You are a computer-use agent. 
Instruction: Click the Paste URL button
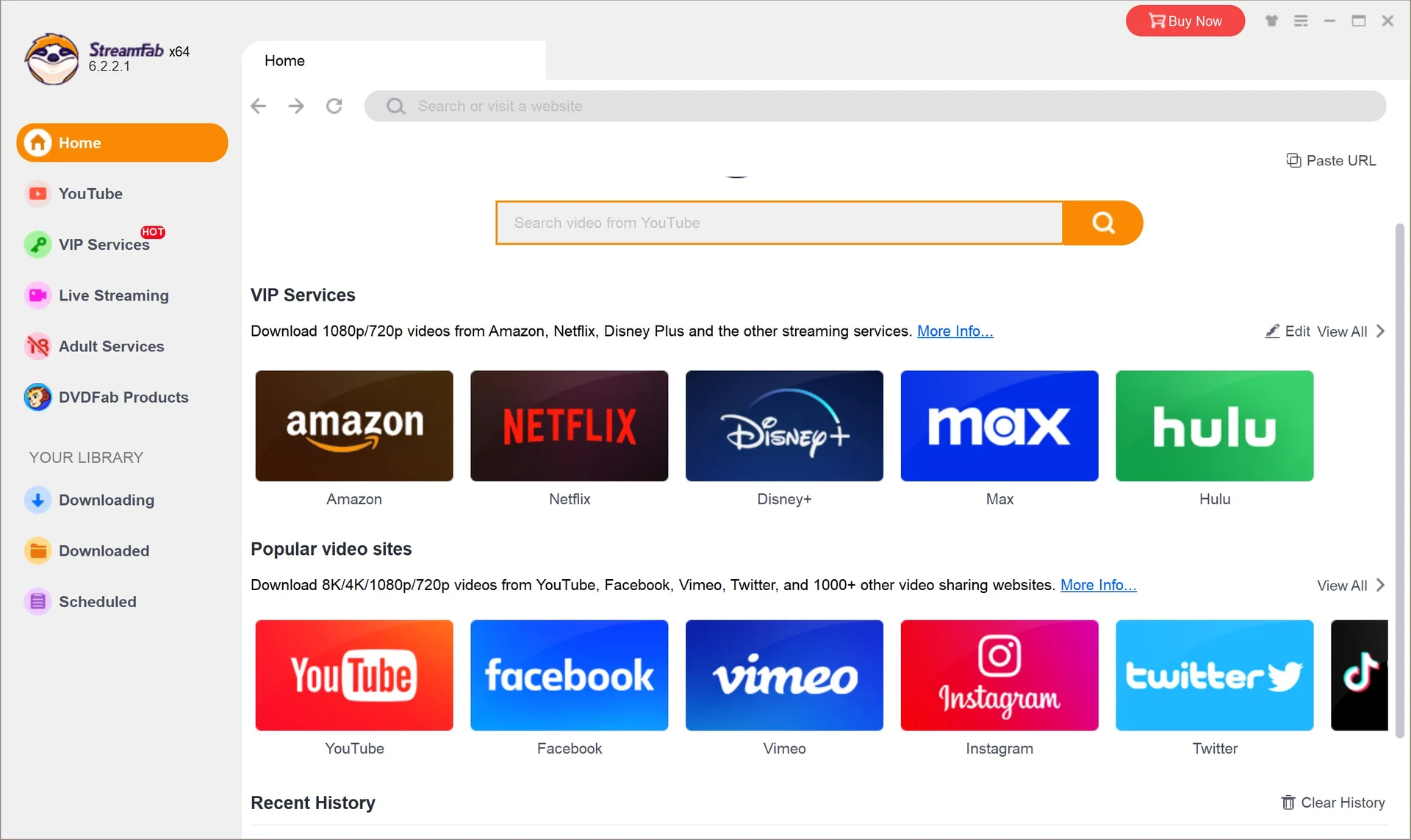click(1331, 160)
